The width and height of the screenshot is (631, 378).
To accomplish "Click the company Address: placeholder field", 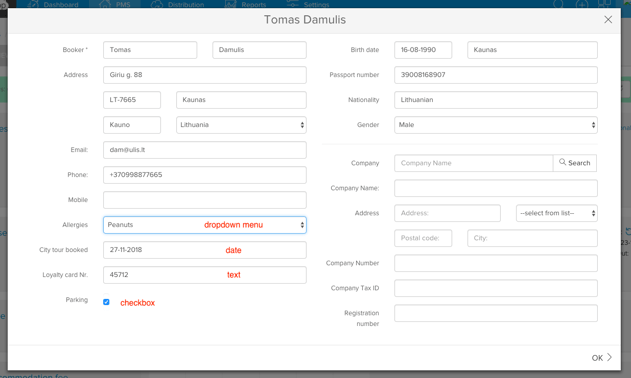I will tap(447, 213).
